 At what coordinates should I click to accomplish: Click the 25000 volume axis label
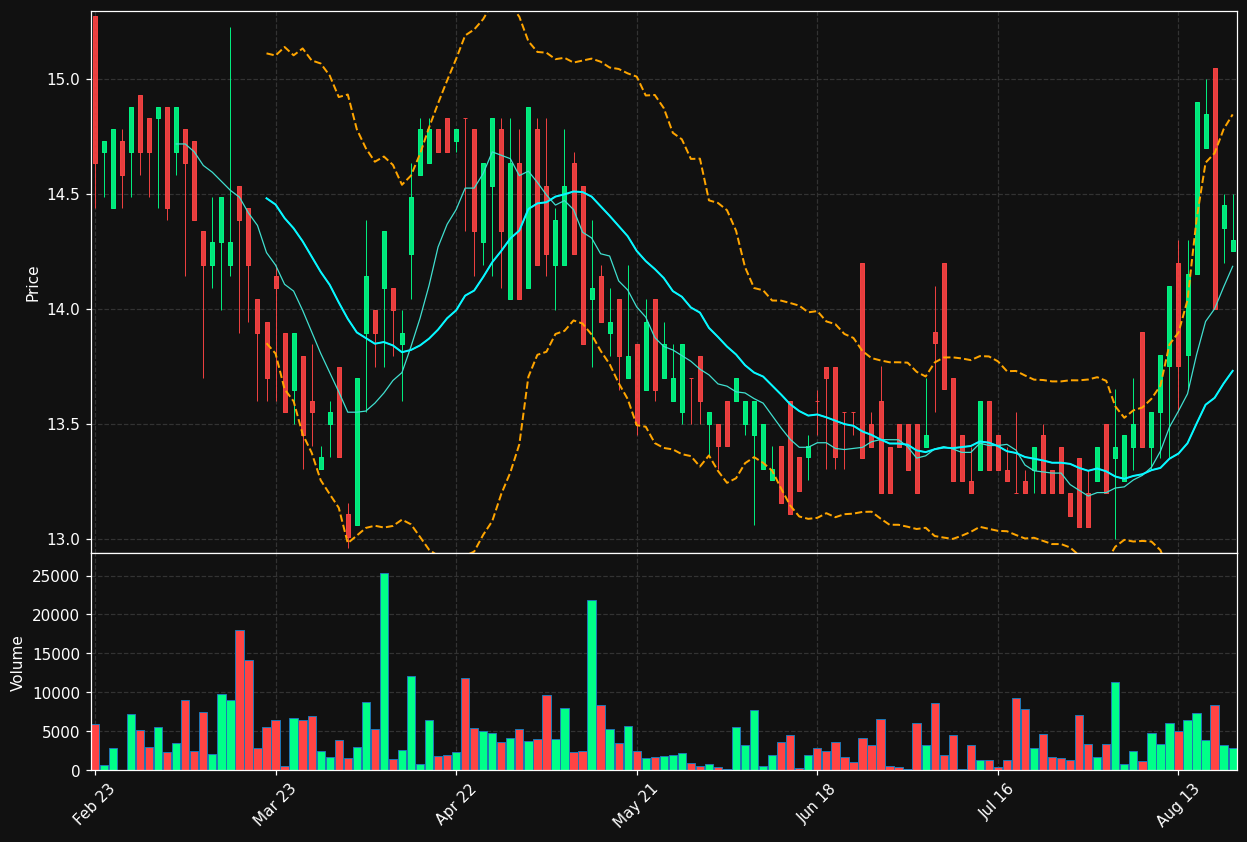point(58,576)
